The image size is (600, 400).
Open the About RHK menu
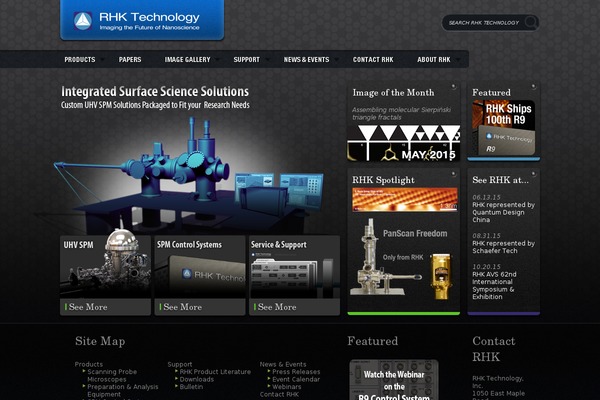434,60
